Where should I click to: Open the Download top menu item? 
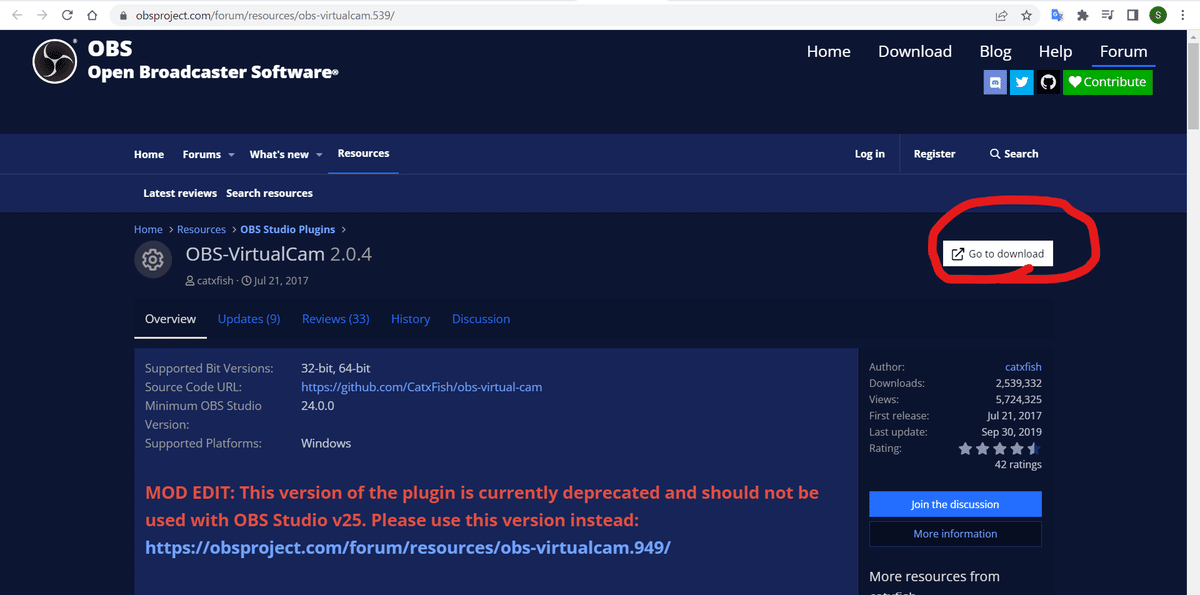[x=915, y=52]
